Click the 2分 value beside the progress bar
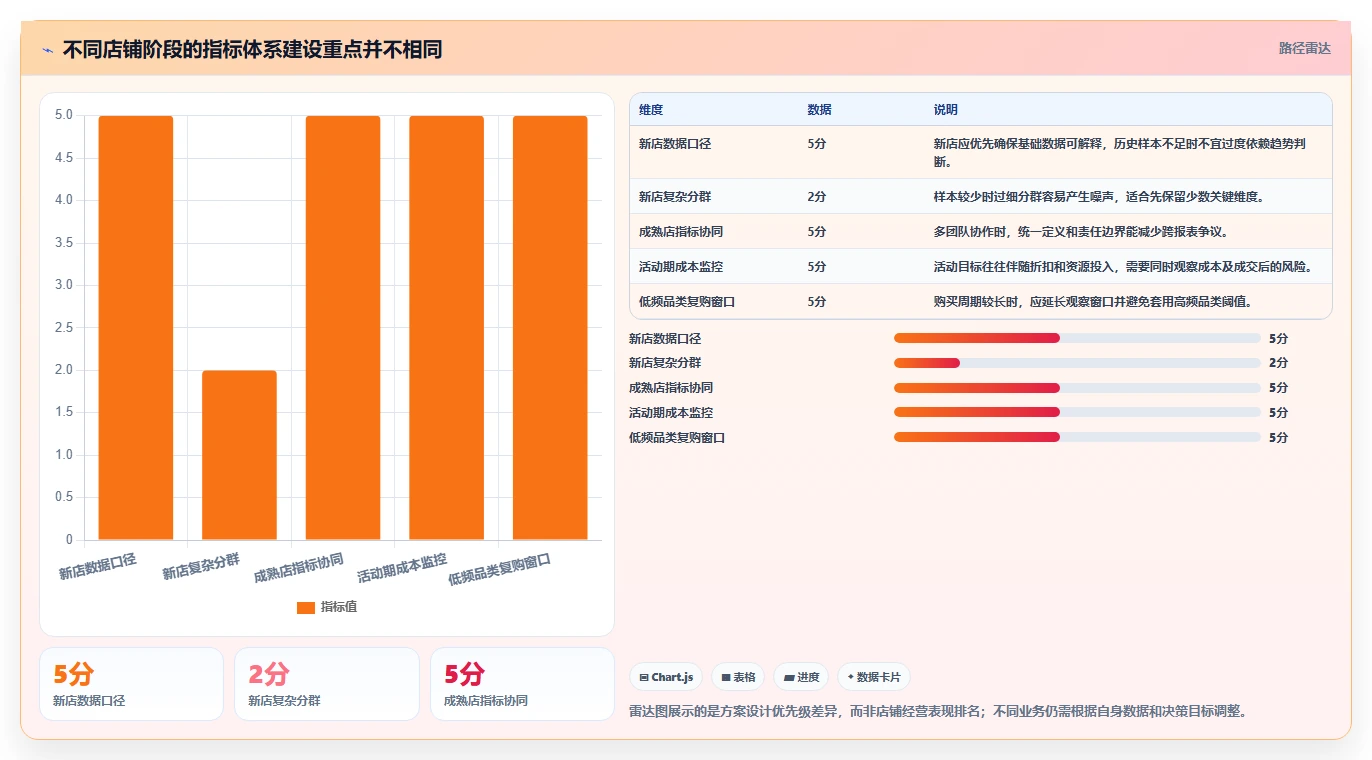Image resolution: width=1372 pixels, height=760 pixels. point(1278,363)
